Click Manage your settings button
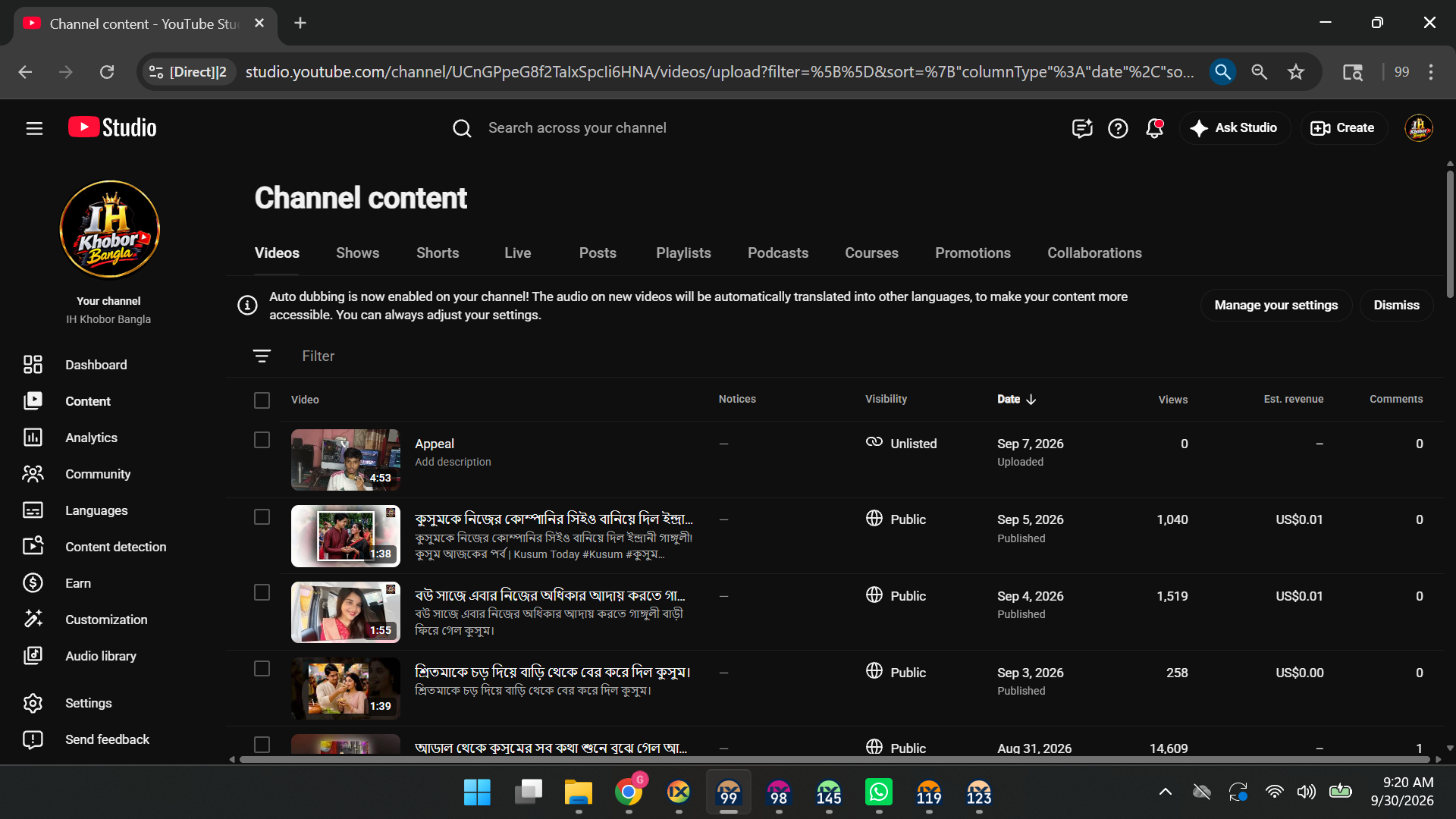This screenshot has height=819, width=1456. [x=1276, y=305]
